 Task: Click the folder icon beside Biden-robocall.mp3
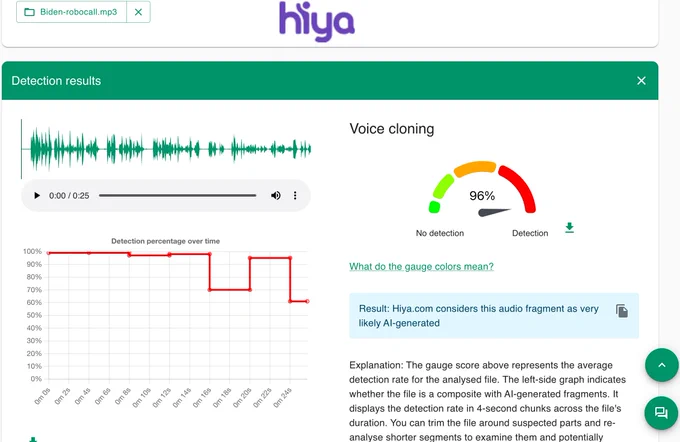point(29,12)
